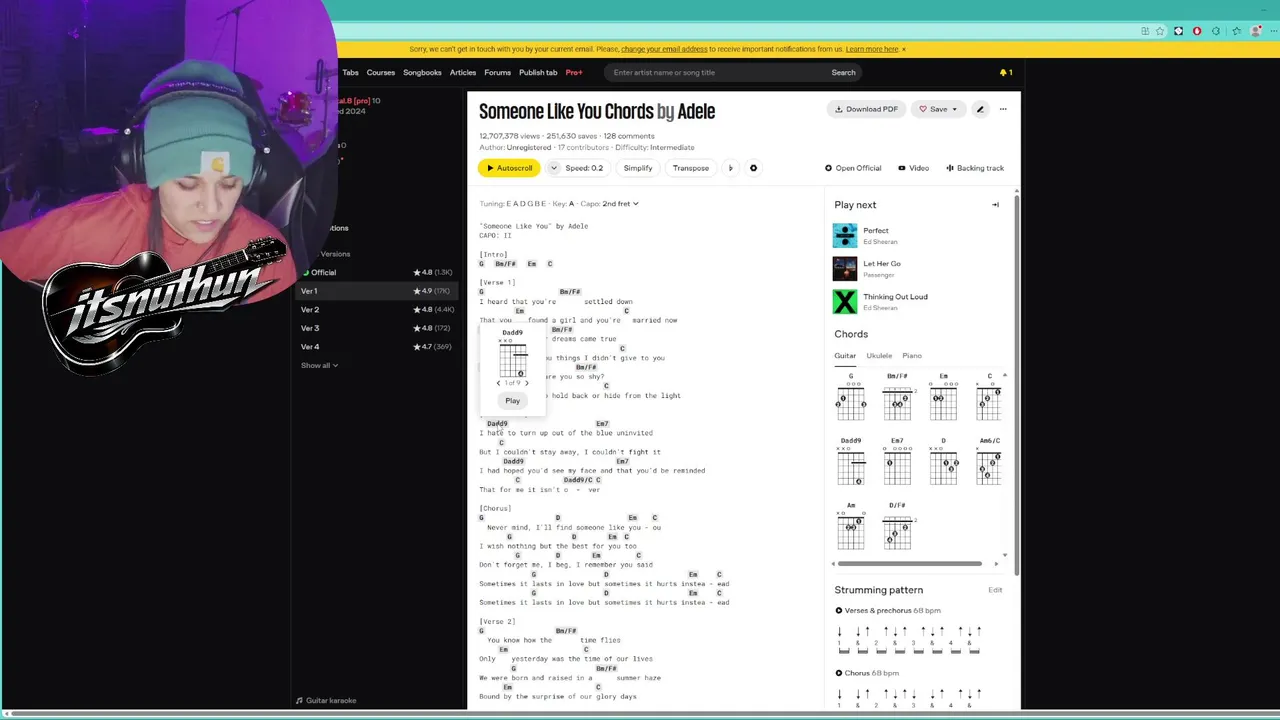Screen dimensions: 1280x720
Task: Click the Search button
Action: 843,72
